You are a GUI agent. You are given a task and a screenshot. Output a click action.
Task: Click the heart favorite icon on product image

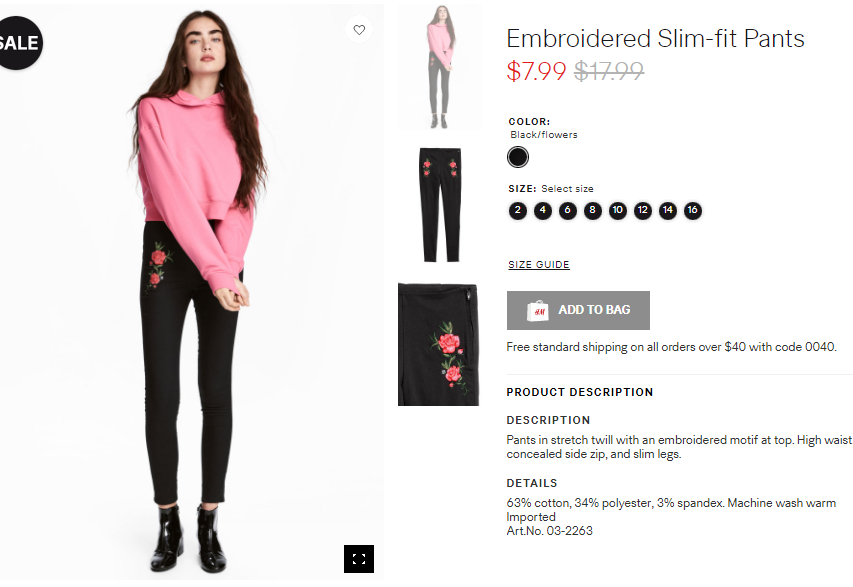point(359,30)
